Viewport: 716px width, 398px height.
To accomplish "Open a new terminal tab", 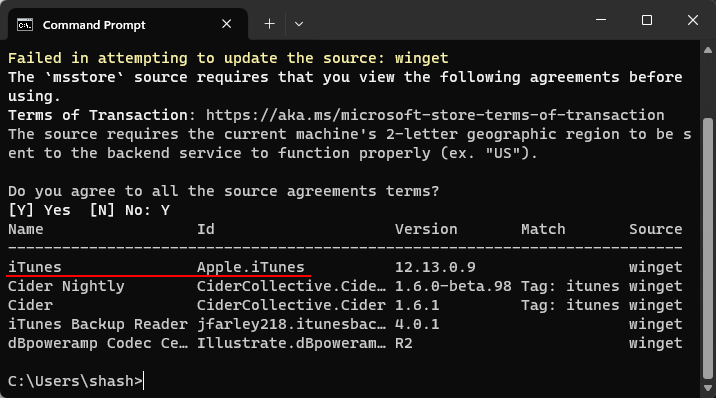I will tap(269, 24).
